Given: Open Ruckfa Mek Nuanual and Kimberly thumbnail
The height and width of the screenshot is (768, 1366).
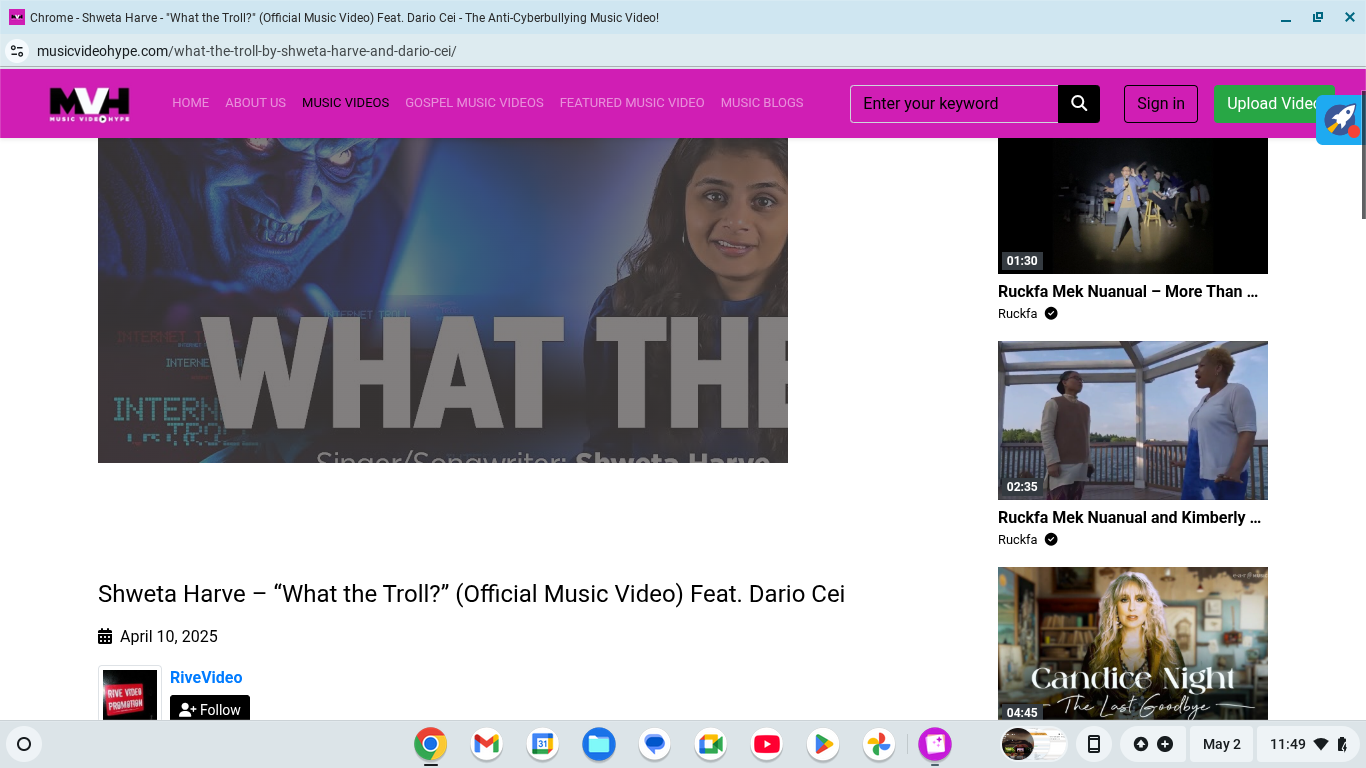Looking at the screenshot, I should tap(1133, 420).
